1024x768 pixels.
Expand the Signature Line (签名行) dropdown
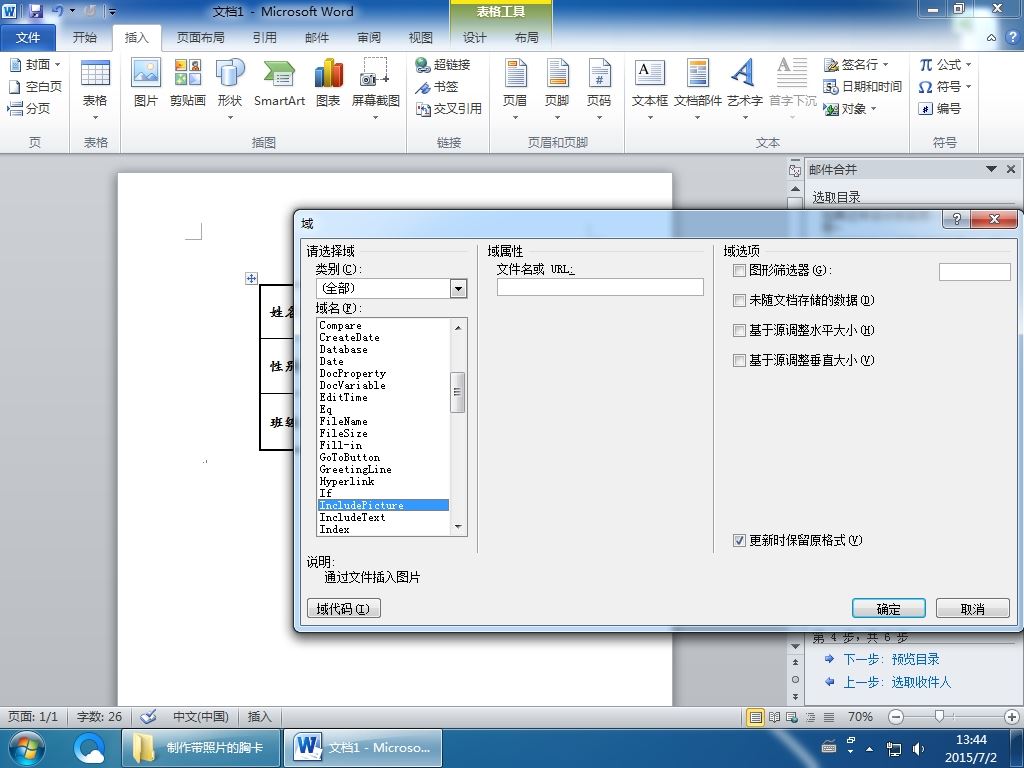(x=886, y=64)
